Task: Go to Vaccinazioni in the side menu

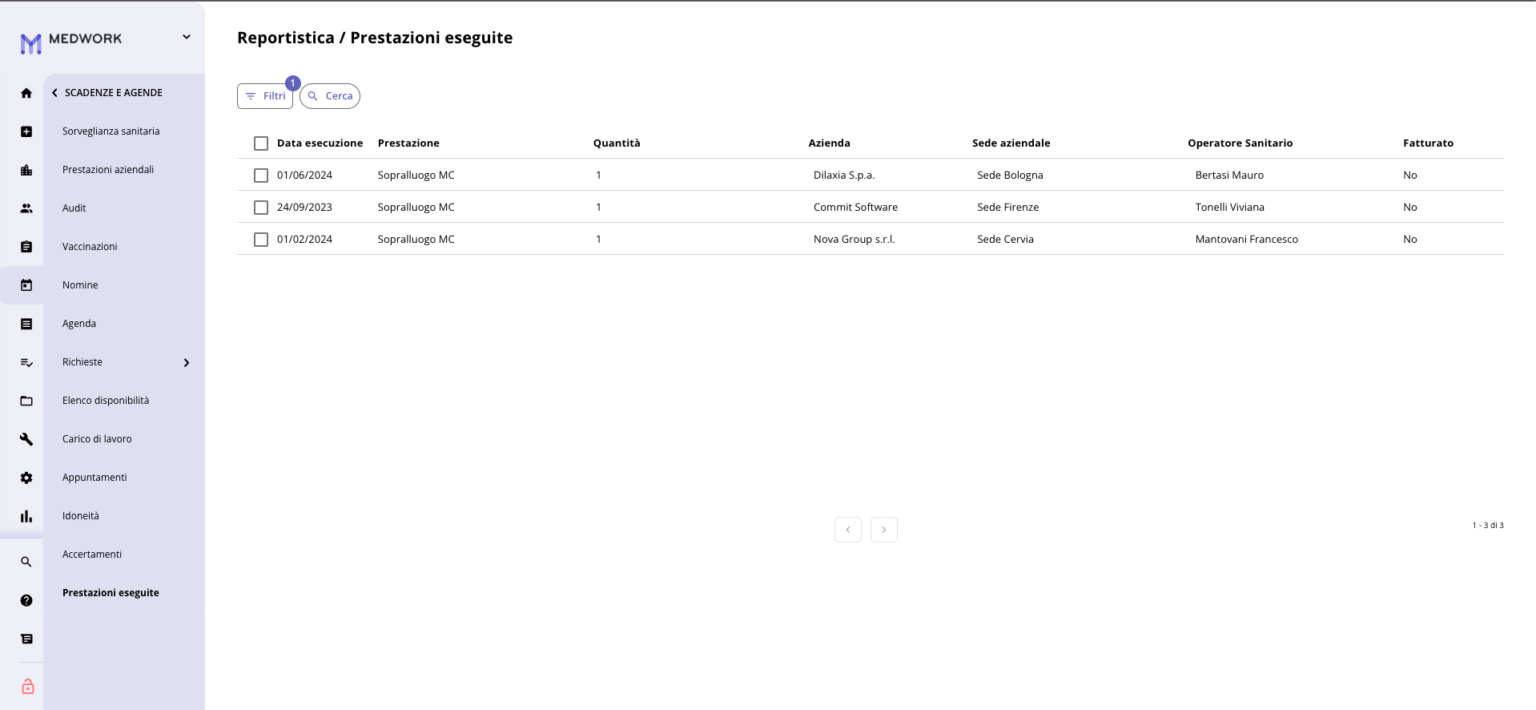Action: pos(89,246)
